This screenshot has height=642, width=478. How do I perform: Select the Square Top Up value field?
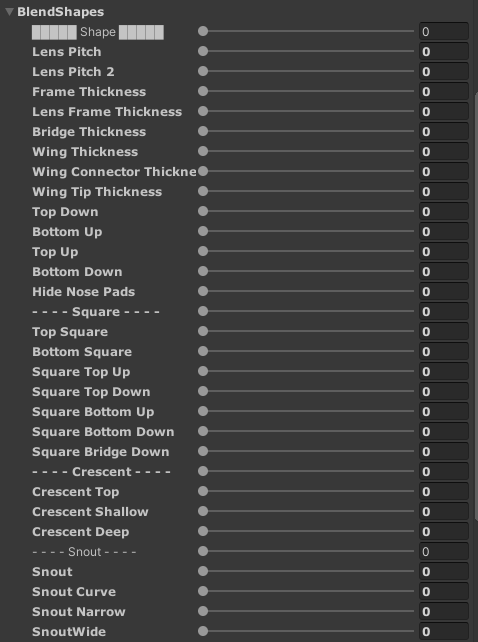point(444,371)
